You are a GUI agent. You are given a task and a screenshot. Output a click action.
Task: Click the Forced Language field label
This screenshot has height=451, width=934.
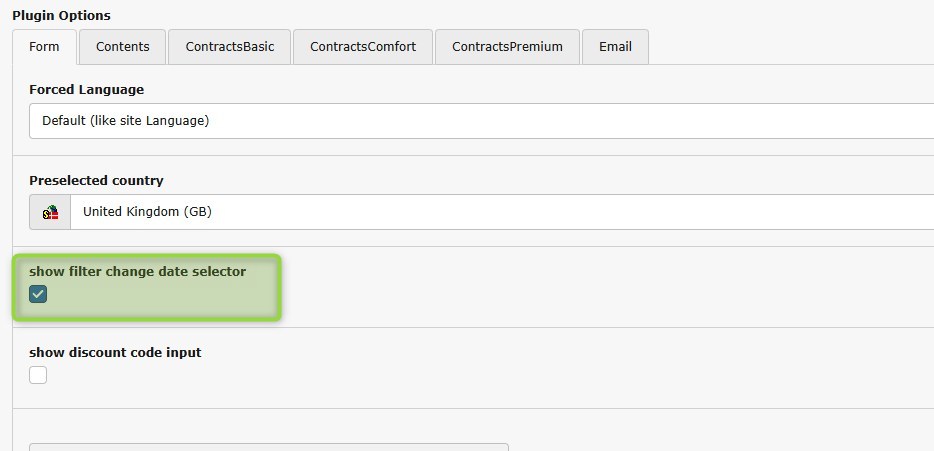pos(86,90)
